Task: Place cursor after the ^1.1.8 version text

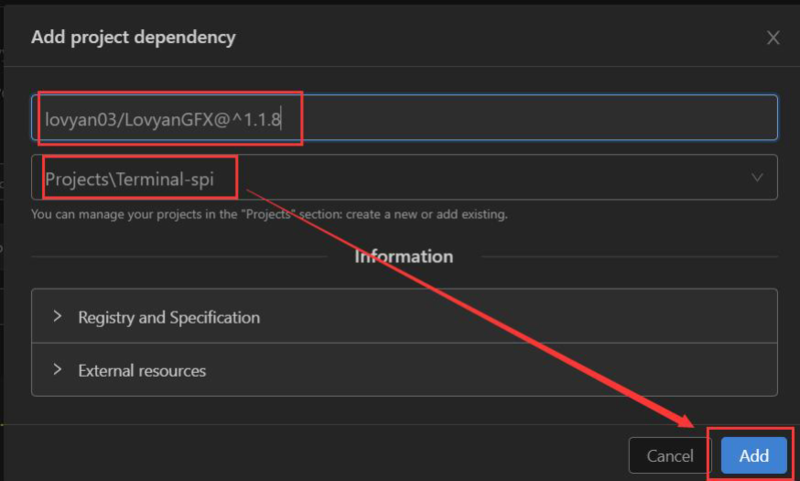Action: click(x=281, y=120)
